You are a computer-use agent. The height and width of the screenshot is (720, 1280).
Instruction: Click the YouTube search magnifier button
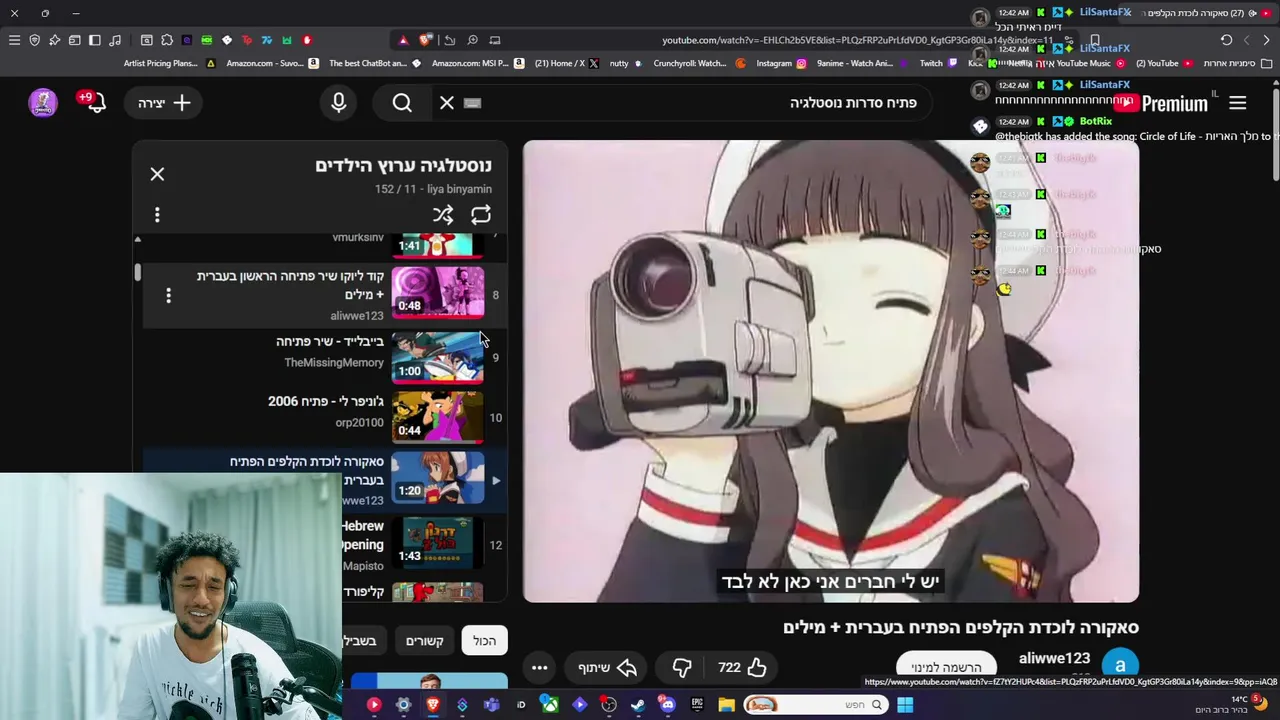[x=402, y=102]
